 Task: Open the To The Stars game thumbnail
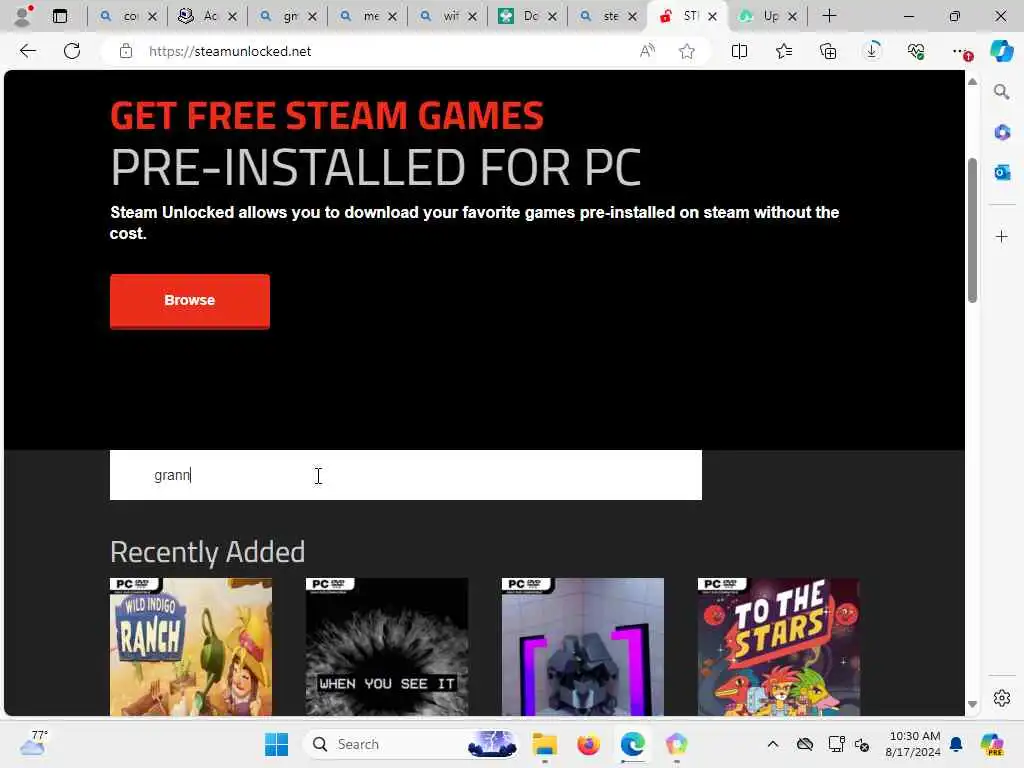pyautogui.click(x=778, y=647)
